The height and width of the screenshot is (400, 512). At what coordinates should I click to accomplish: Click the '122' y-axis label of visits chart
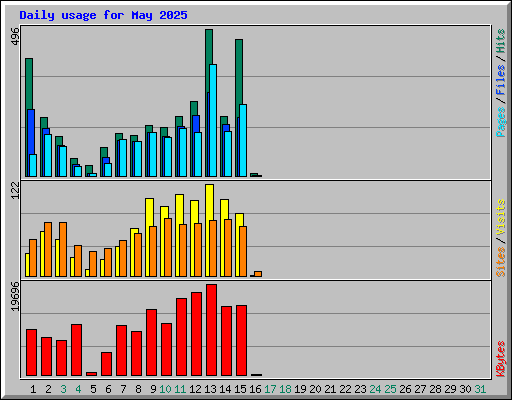[15, 191]
